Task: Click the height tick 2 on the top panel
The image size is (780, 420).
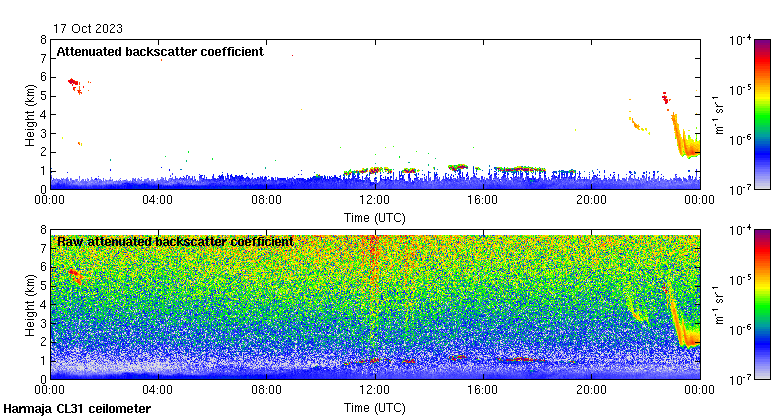Action: point(44,152)
